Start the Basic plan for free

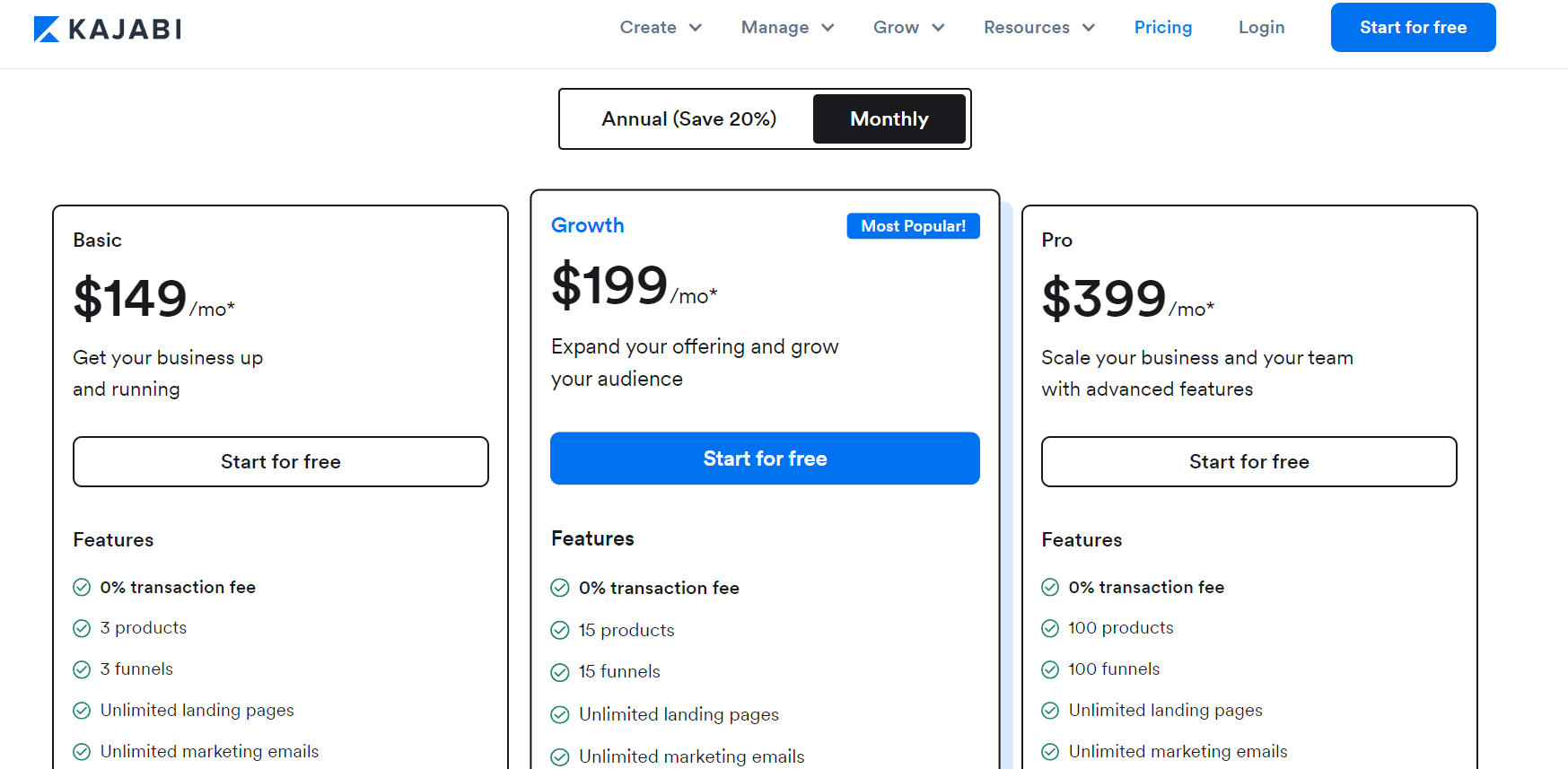[281, 462]
